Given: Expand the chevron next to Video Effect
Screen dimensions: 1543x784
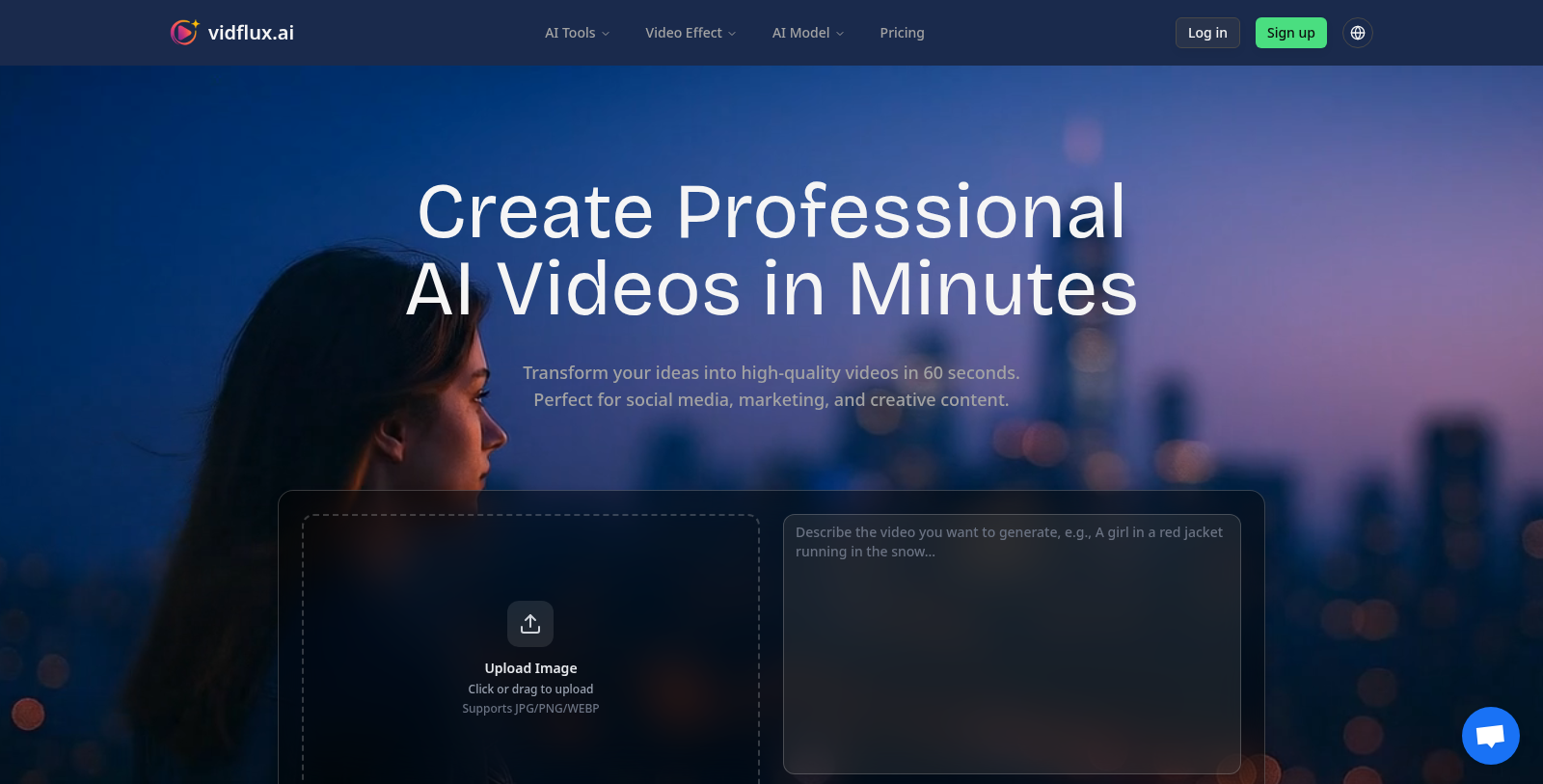Looking at the screenshot, I should [x=732, y=34].
